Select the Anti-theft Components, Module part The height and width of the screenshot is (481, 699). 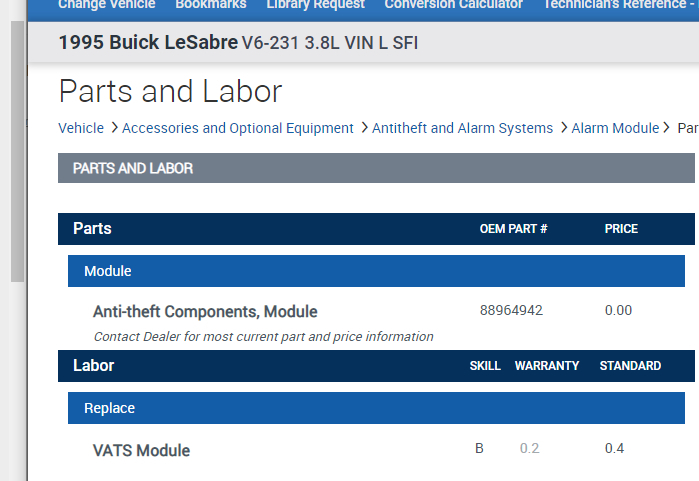[x=205, y=311]
